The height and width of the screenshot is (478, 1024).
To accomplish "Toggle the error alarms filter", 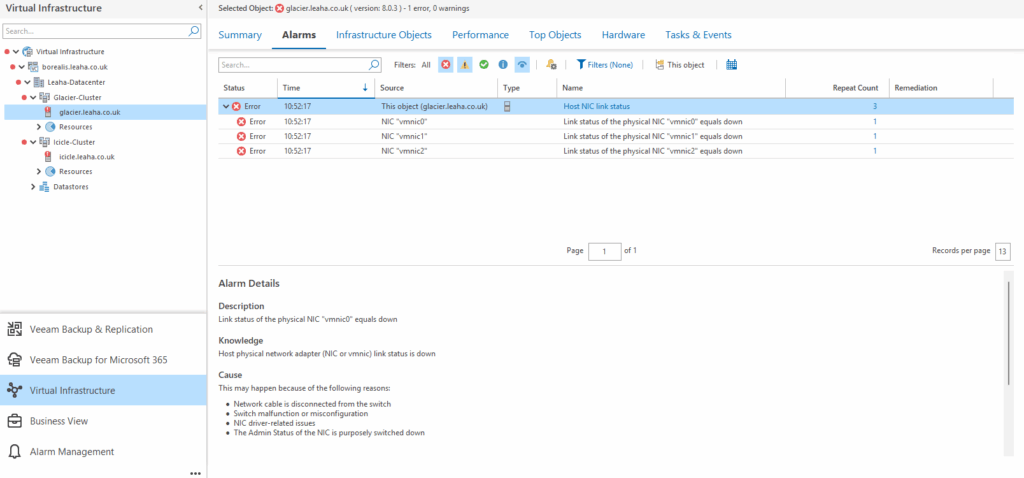I will point(445,65).
